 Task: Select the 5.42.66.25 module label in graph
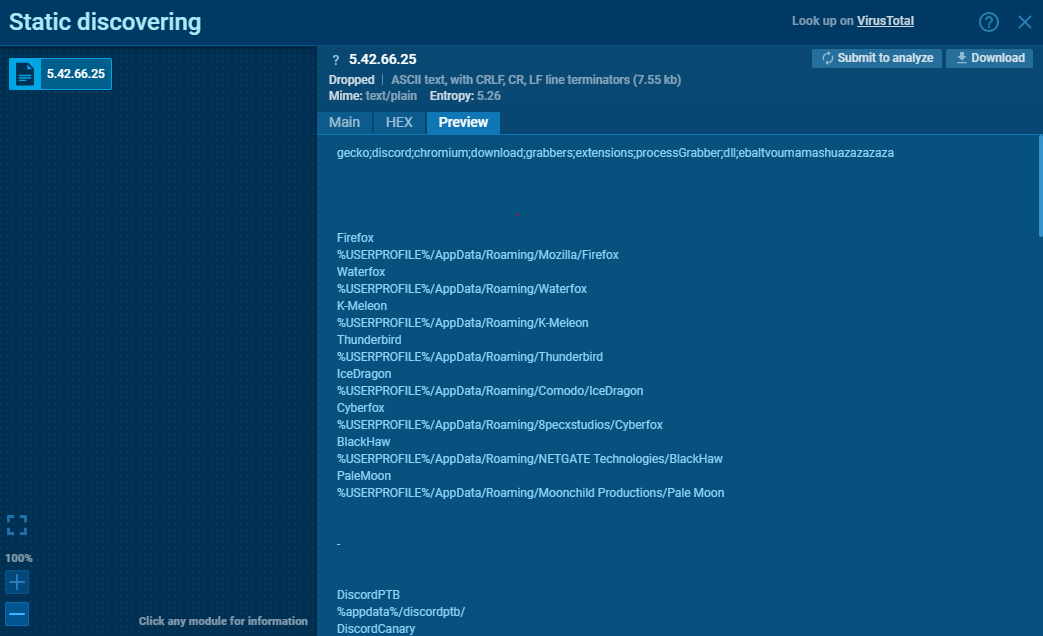coord(76,74)
